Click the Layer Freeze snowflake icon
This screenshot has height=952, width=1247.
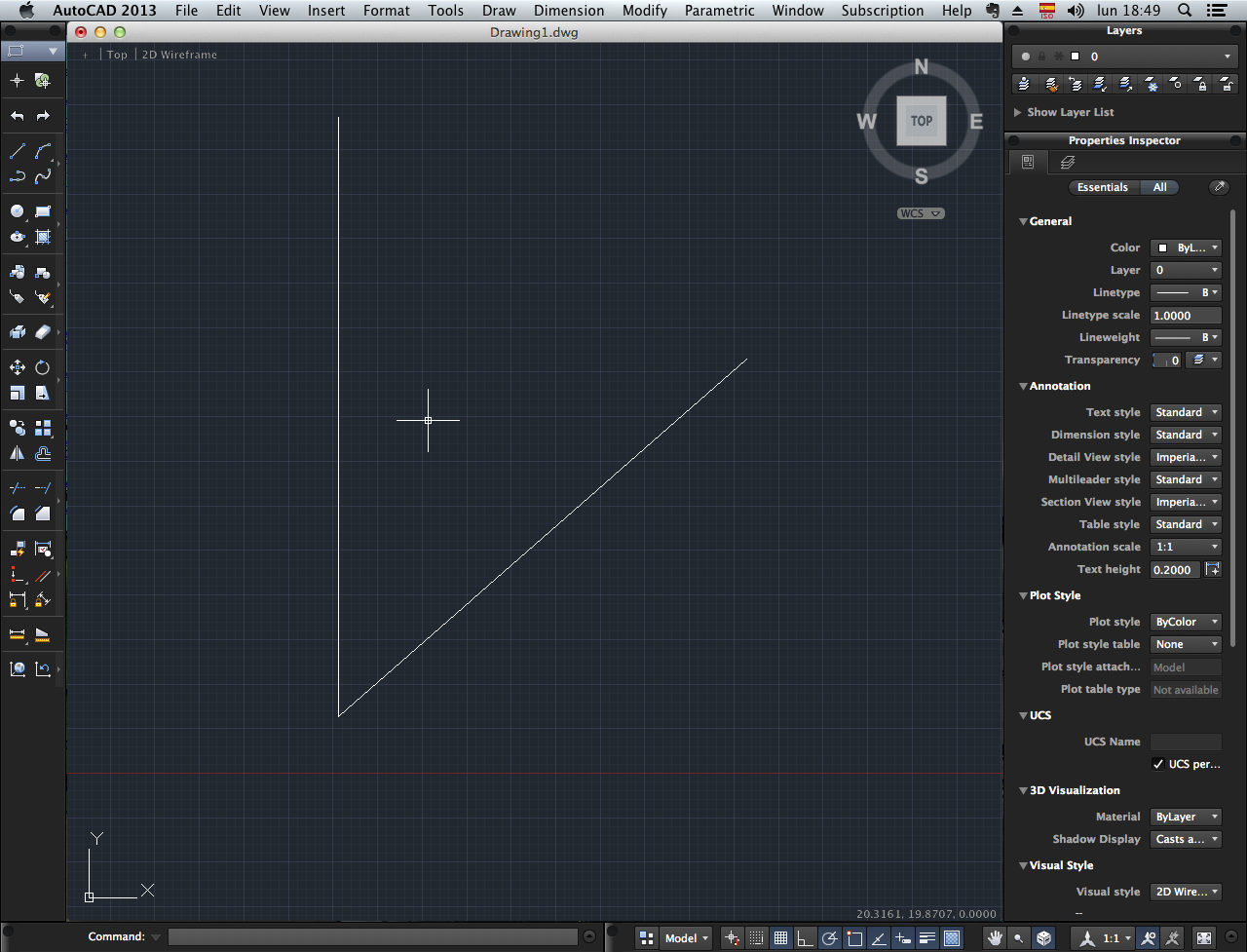(1151, 85)
